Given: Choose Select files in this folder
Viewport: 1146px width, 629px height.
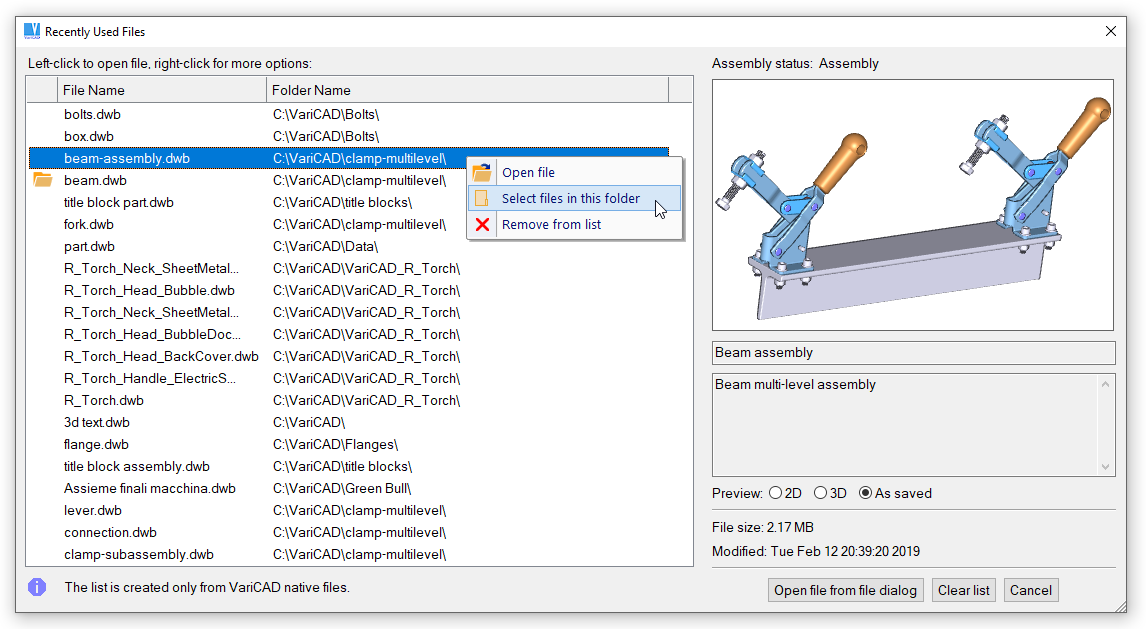Looking at the screenshot, I should click(571, 198).
